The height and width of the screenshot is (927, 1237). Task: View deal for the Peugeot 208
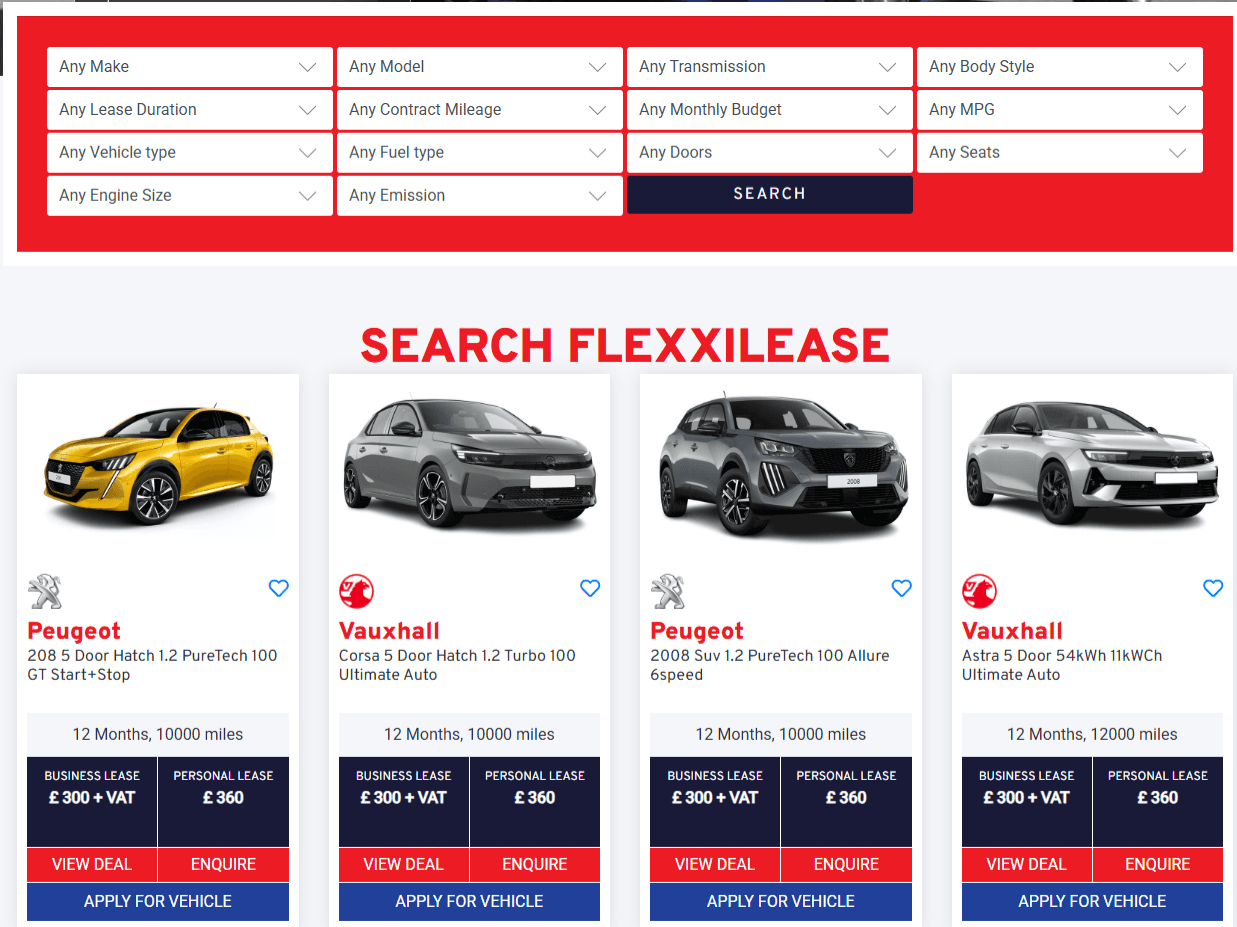(x=92, y=864)
